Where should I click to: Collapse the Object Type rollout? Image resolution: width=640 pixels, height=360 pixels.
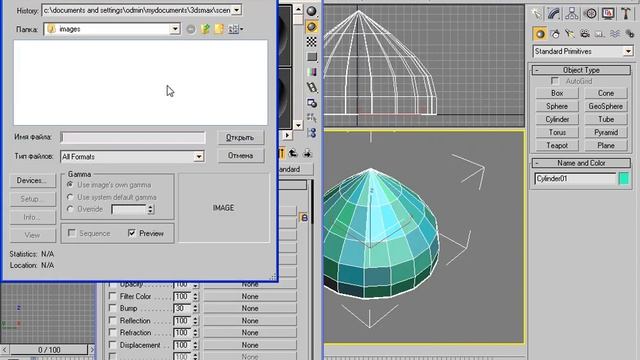[581, 70]
